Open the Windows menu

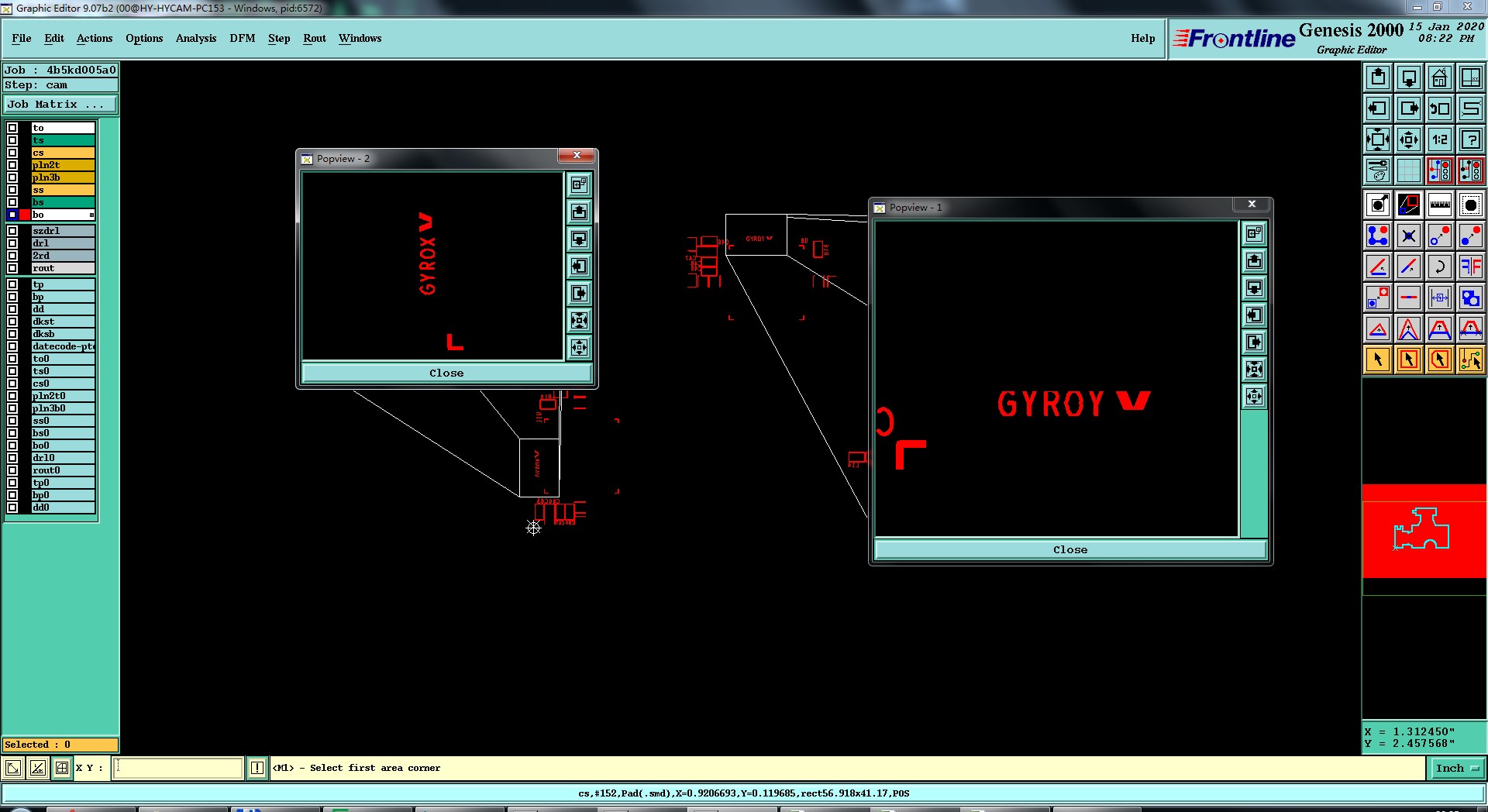point(360,38)
